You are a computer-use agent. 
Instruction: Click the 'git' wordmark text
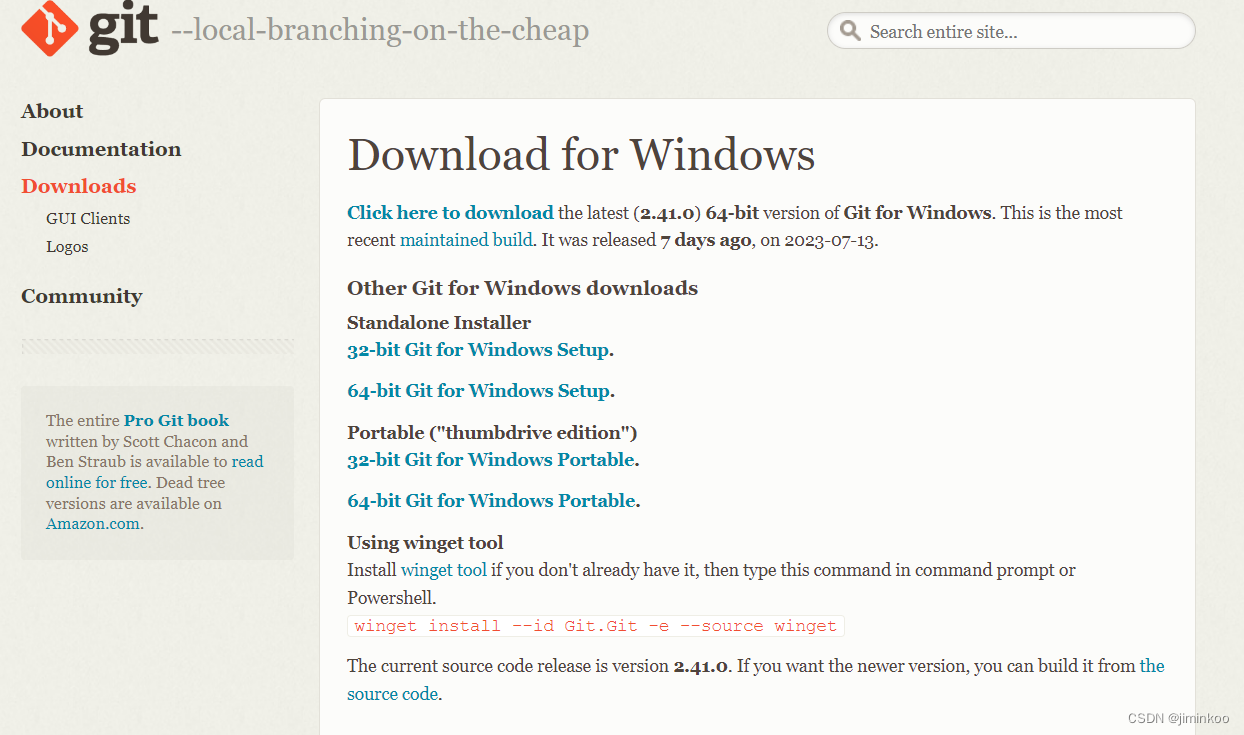tap(124, 30)
